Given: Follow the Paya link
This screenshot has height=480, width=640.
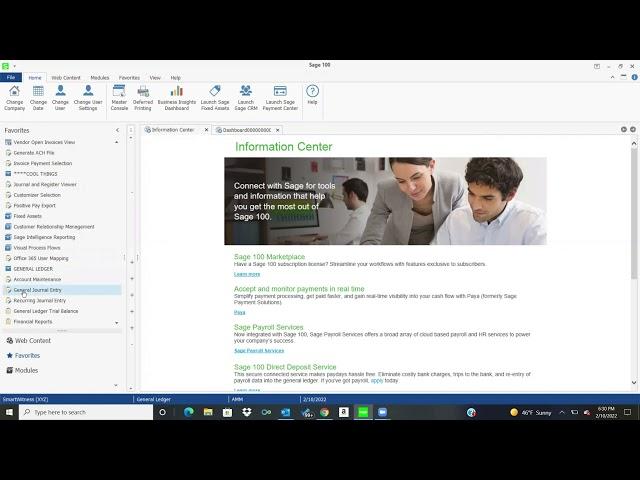Looking at the screenshot, I should coord(240,313).
